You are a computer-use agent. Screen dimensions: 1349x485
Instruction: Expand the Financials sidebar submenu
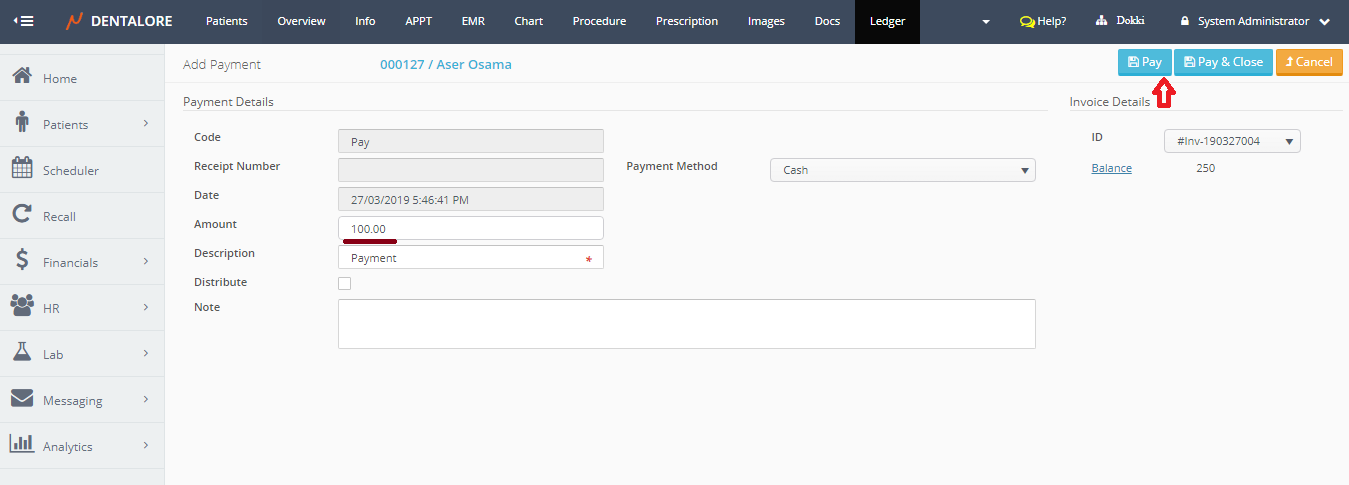(x=82, y=262)
